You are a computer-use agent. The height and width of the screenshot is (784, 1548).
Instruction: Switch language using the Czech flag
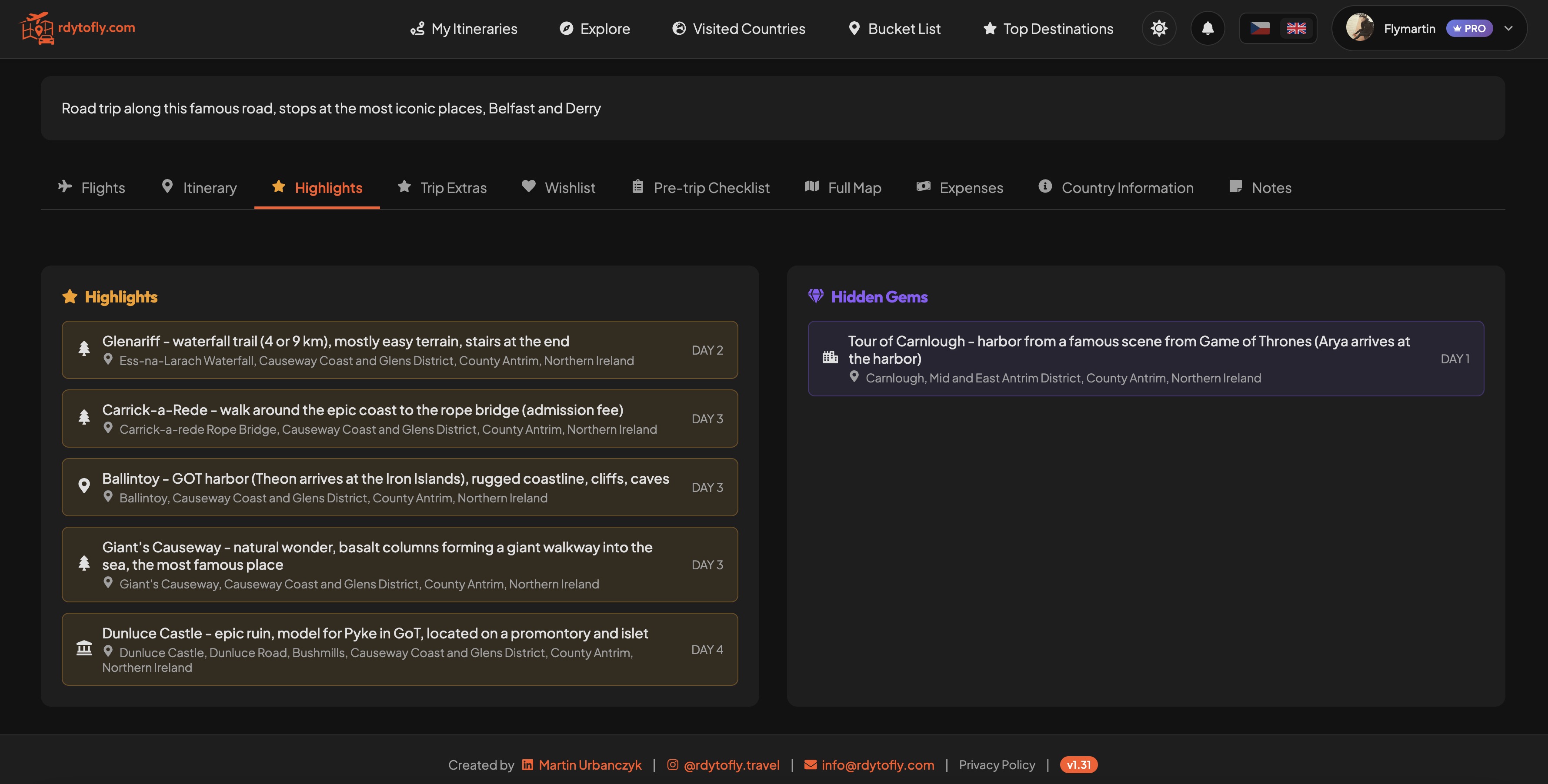pos(1260,28)
